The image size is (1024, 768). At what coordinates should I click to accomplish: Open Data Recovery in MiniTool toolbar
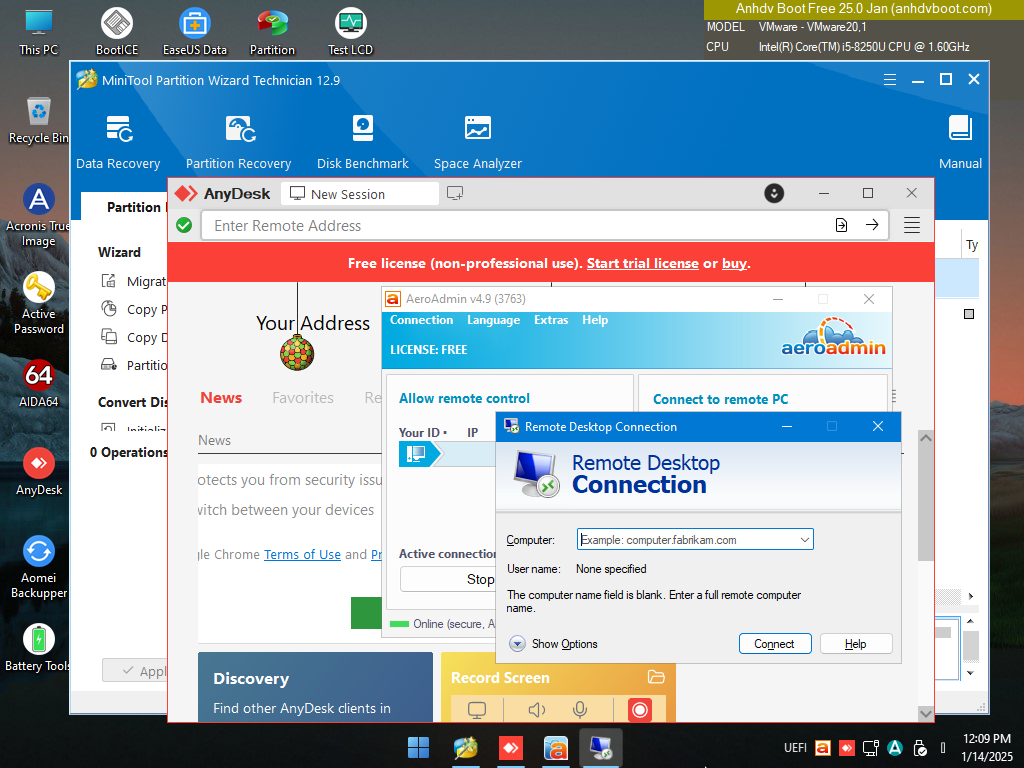pos(118,141)
